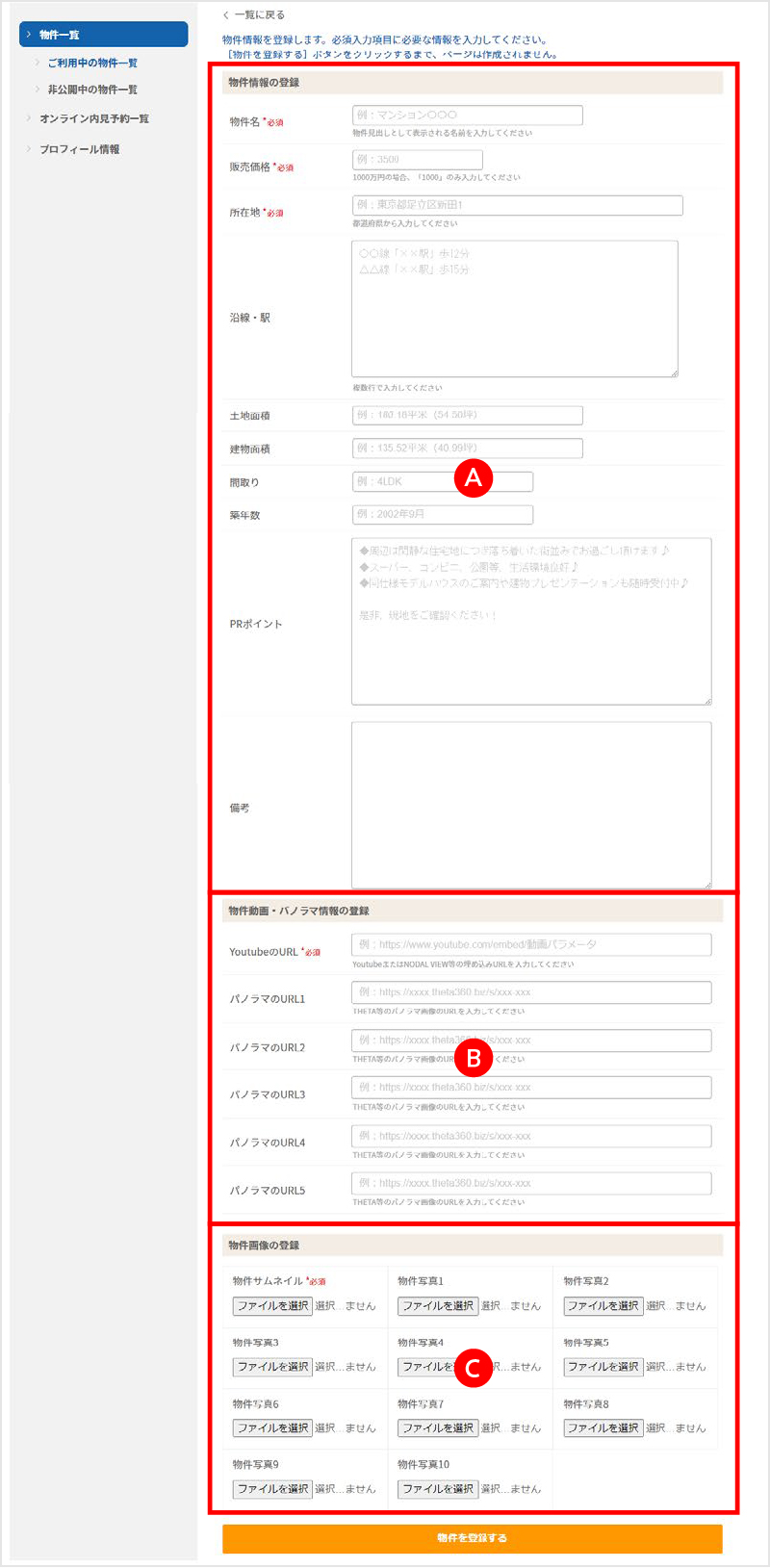The width and height of the screenshot is (770, 1568).
Task: Click into the 沿線・駅 text area
Action: 514,308
